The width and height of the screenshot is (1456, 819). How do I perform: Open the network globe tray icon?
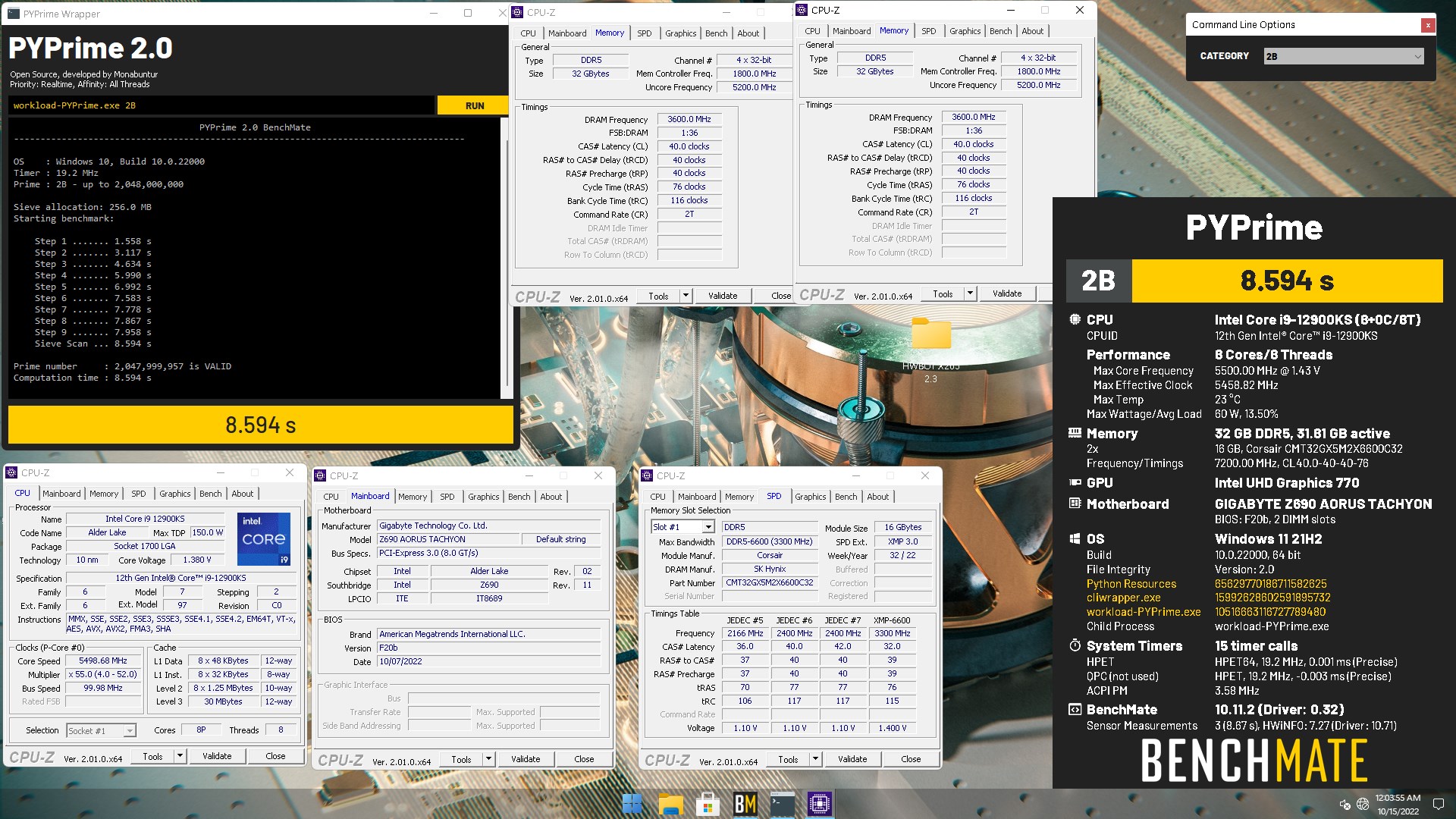coord(1362,804)
